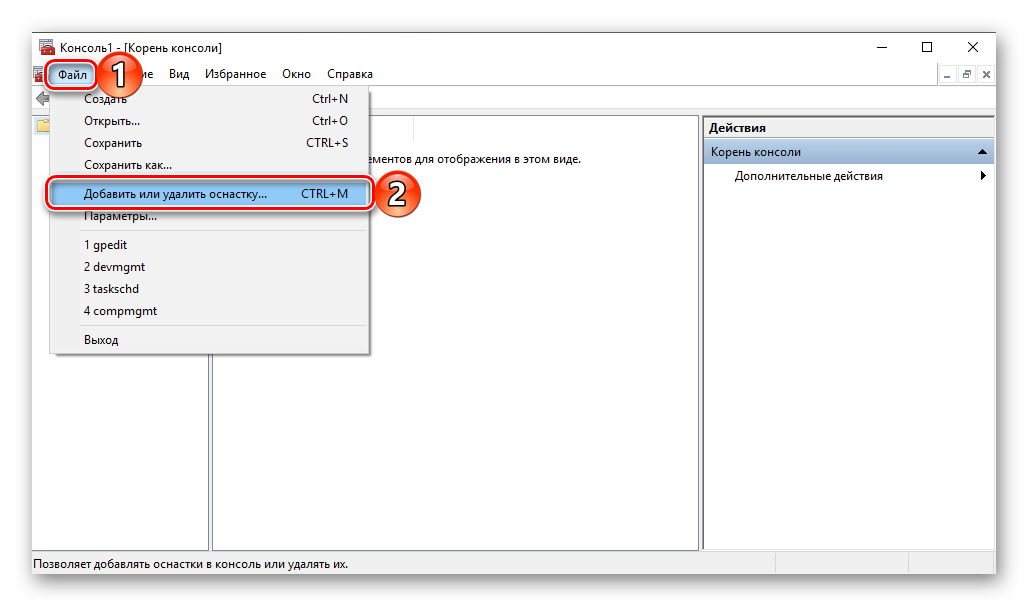
Task: Open Параметры... from the File menu
Action: 120,216
